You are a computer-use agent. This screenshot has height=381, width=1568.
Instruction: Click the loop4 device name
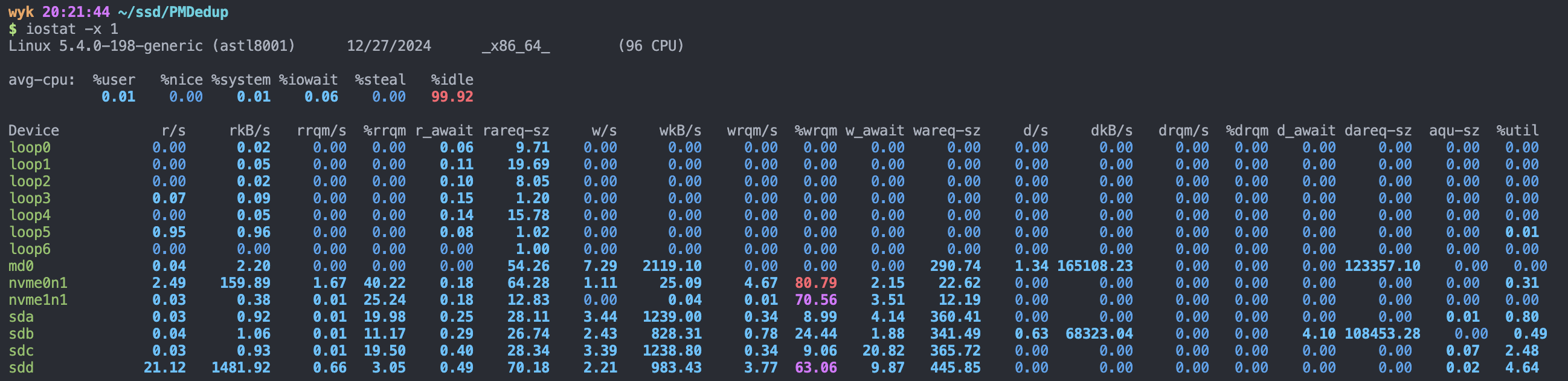[x=29, y=215]
